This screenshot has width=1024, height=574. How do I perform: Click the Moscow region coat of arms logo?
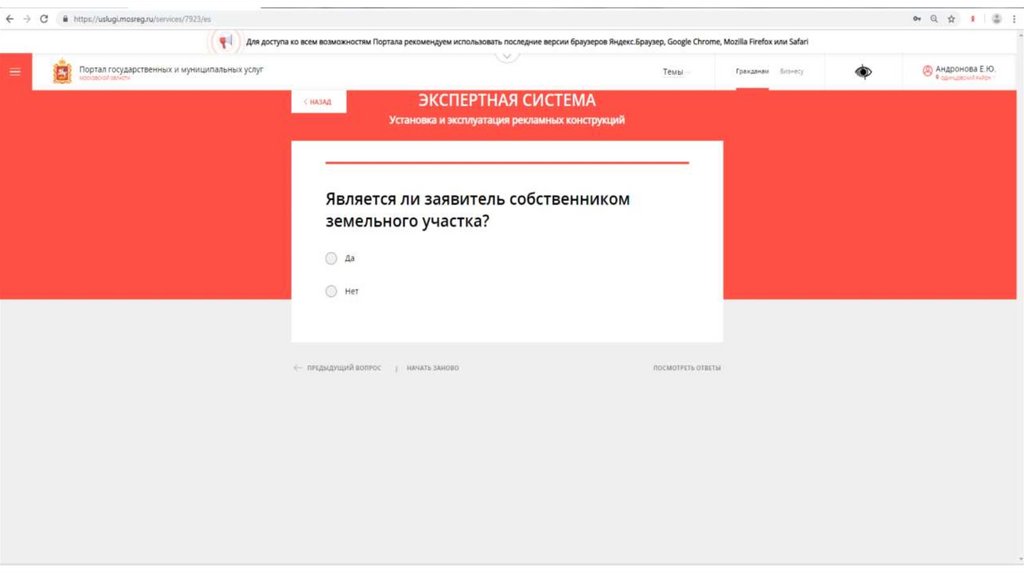[62, 71]
